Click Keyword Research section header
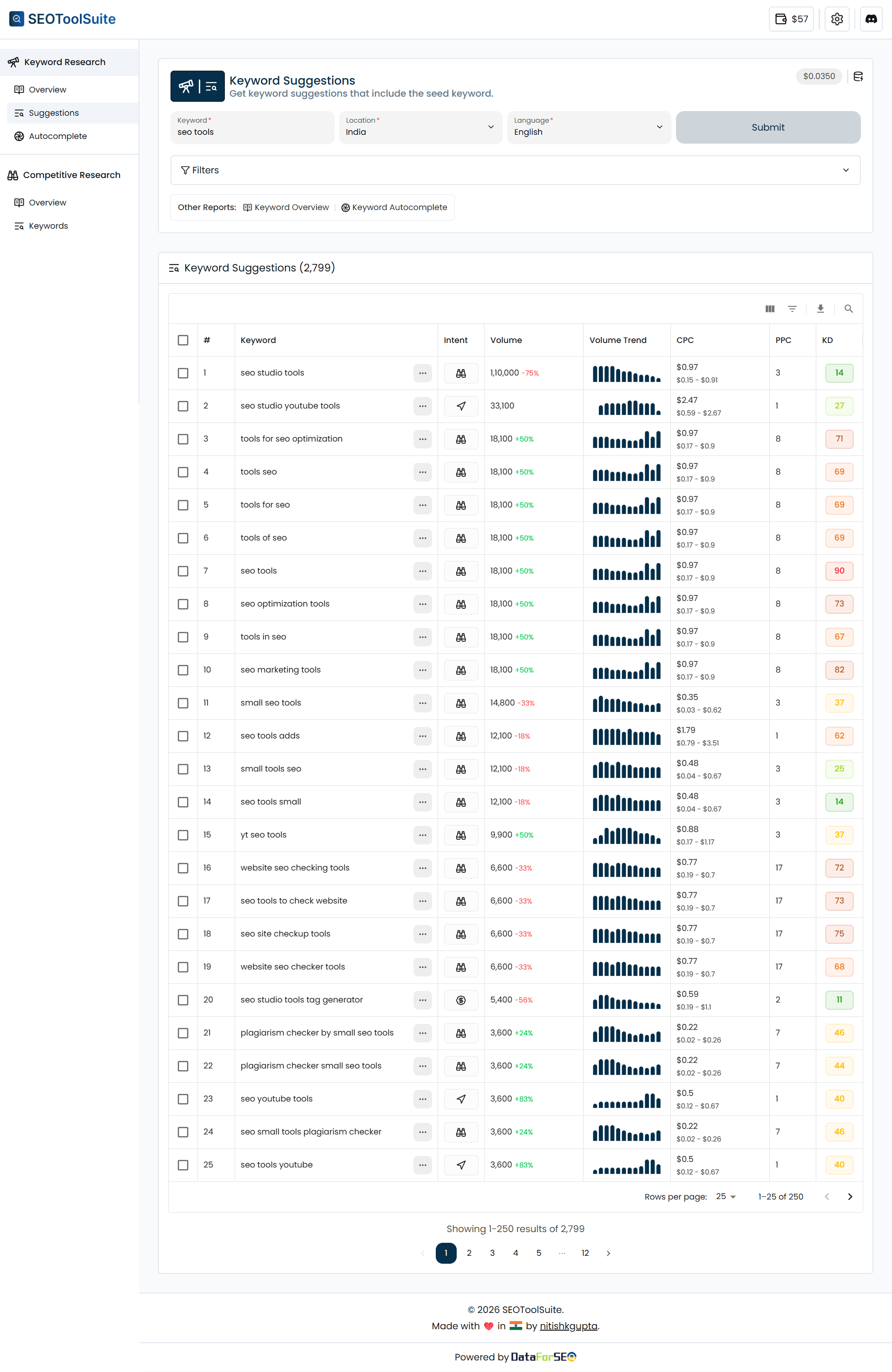 (69, 62)
